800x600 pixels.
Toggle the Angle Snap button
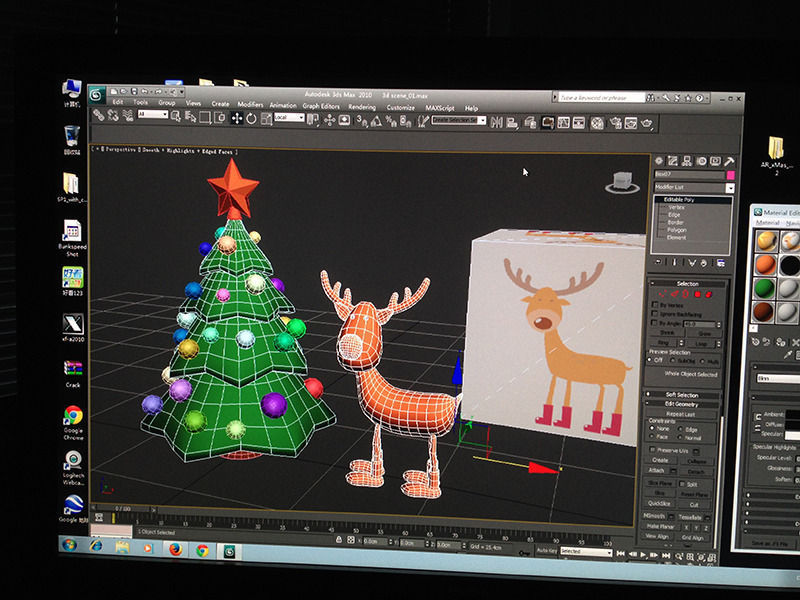coord(377,121)
